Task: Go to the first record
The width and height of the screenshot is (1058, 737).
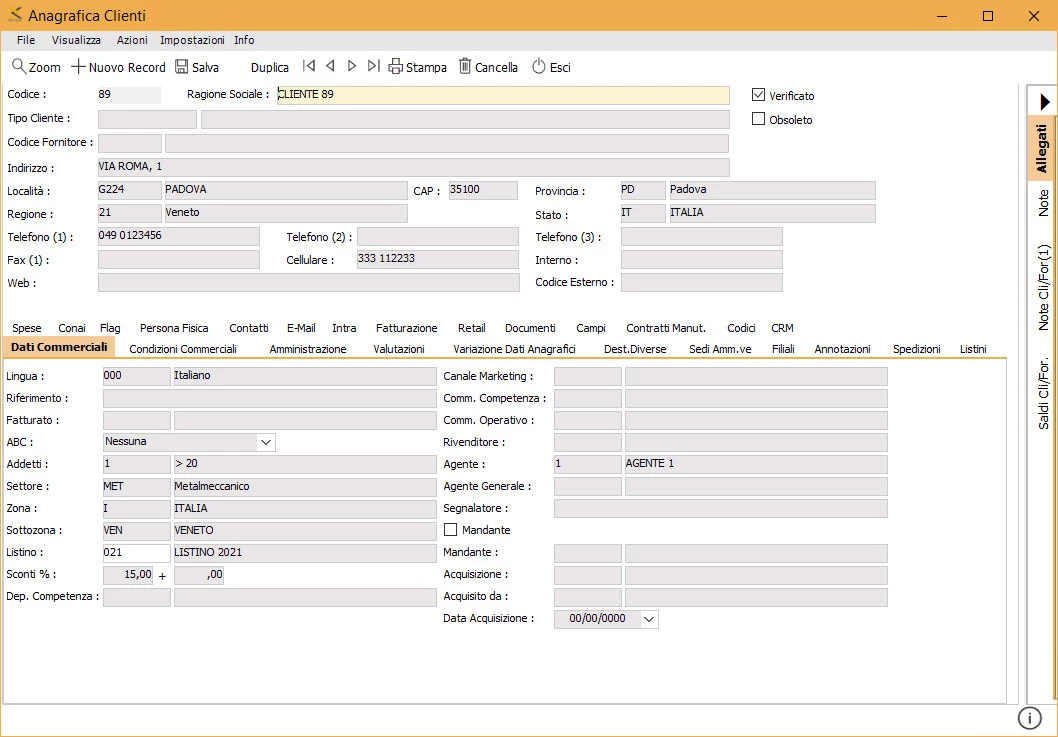Action: click(x=309, y=65)
